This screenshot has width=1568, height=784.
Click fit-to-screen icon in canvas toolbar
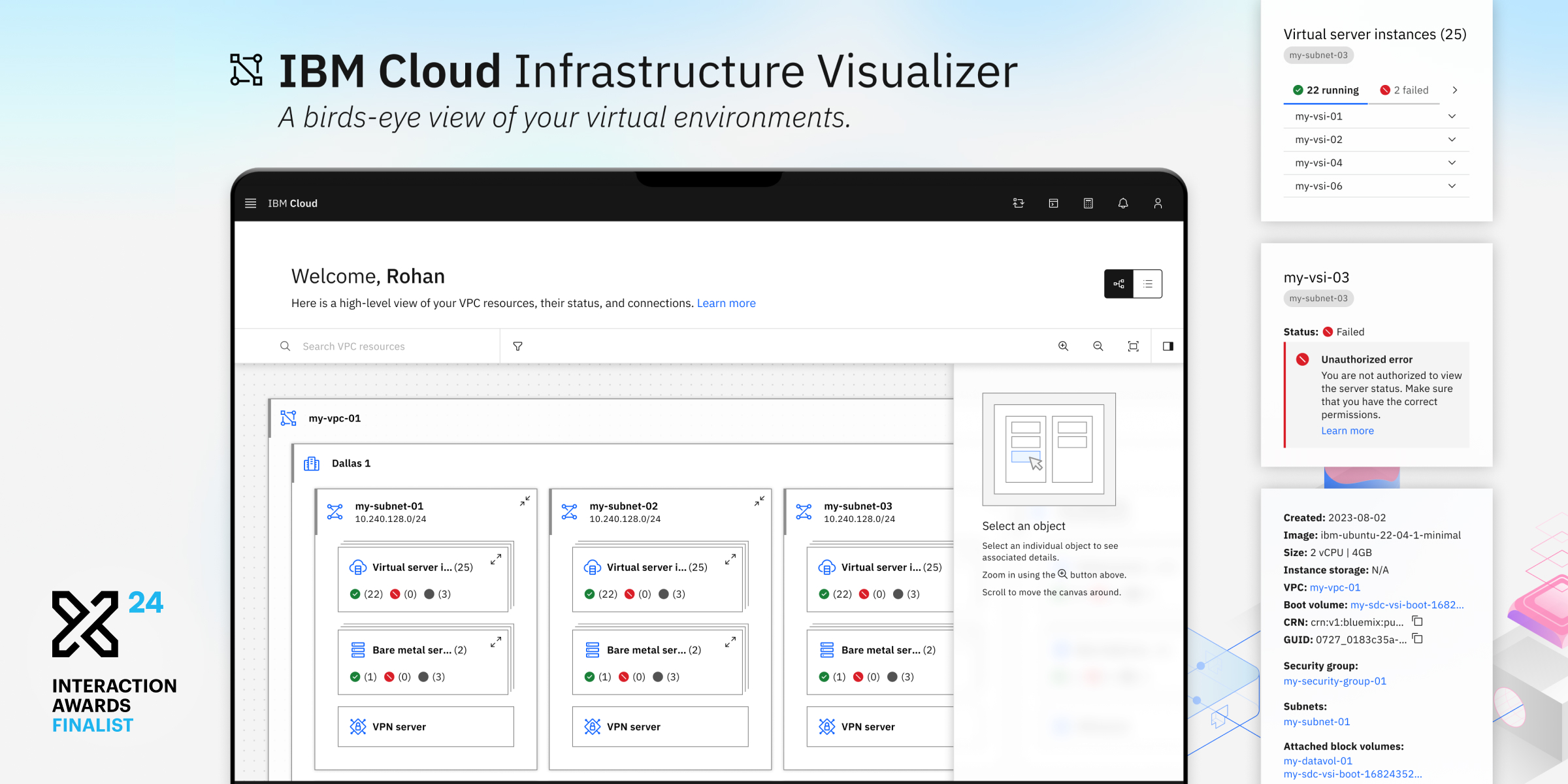tap(1134, 346)
